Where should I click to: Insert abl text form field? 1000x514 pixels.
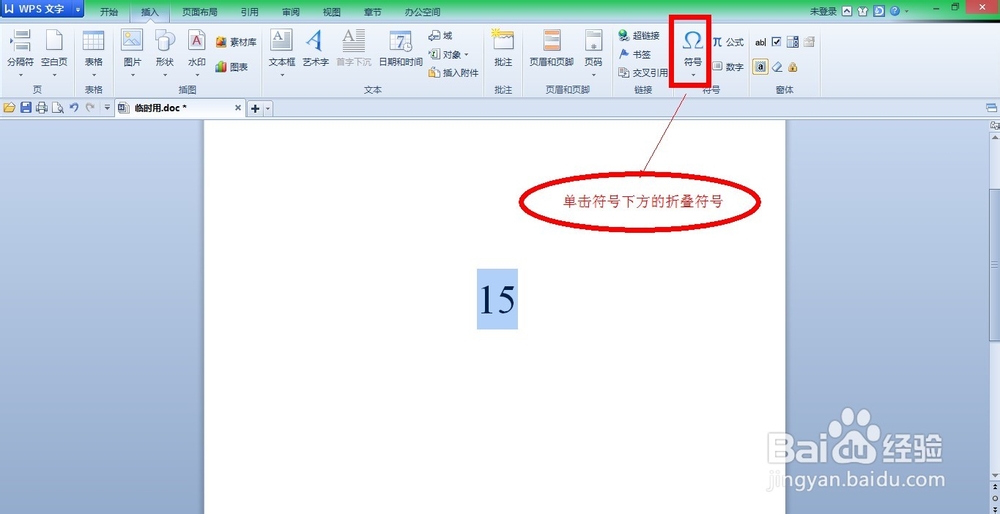point(760,42)
